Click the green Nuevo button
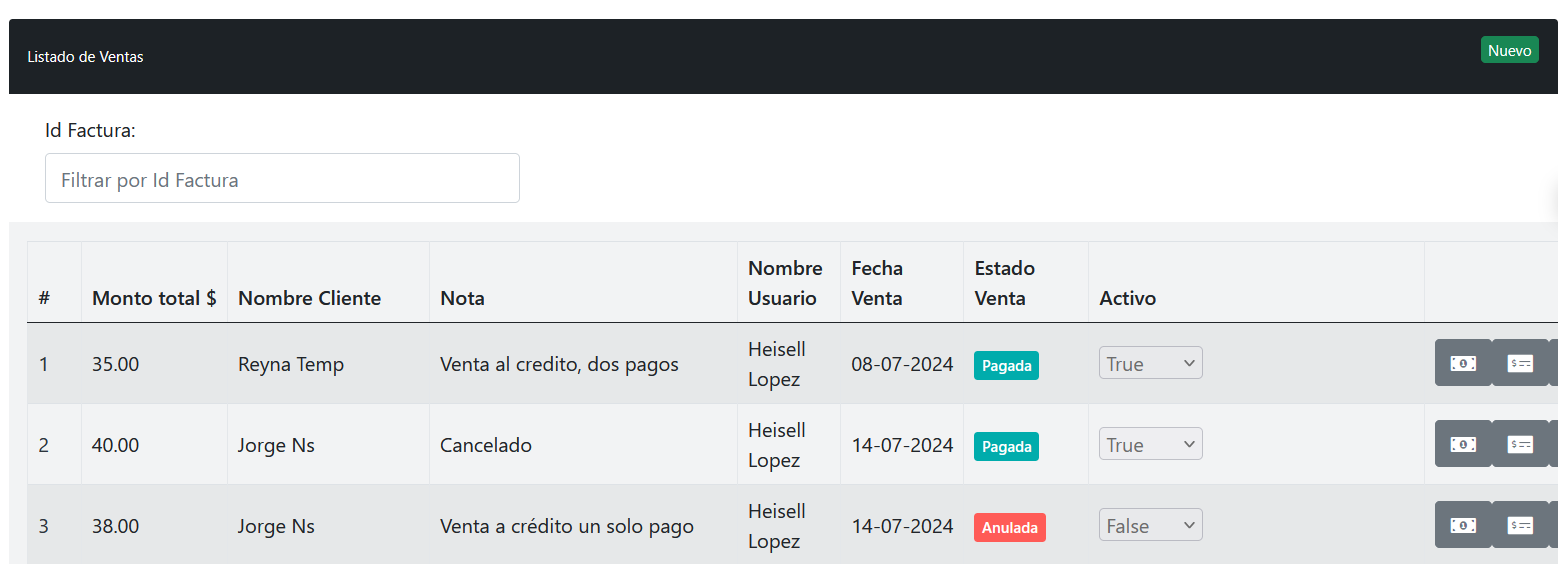 pyautogui.click(x=1509, y=50)
